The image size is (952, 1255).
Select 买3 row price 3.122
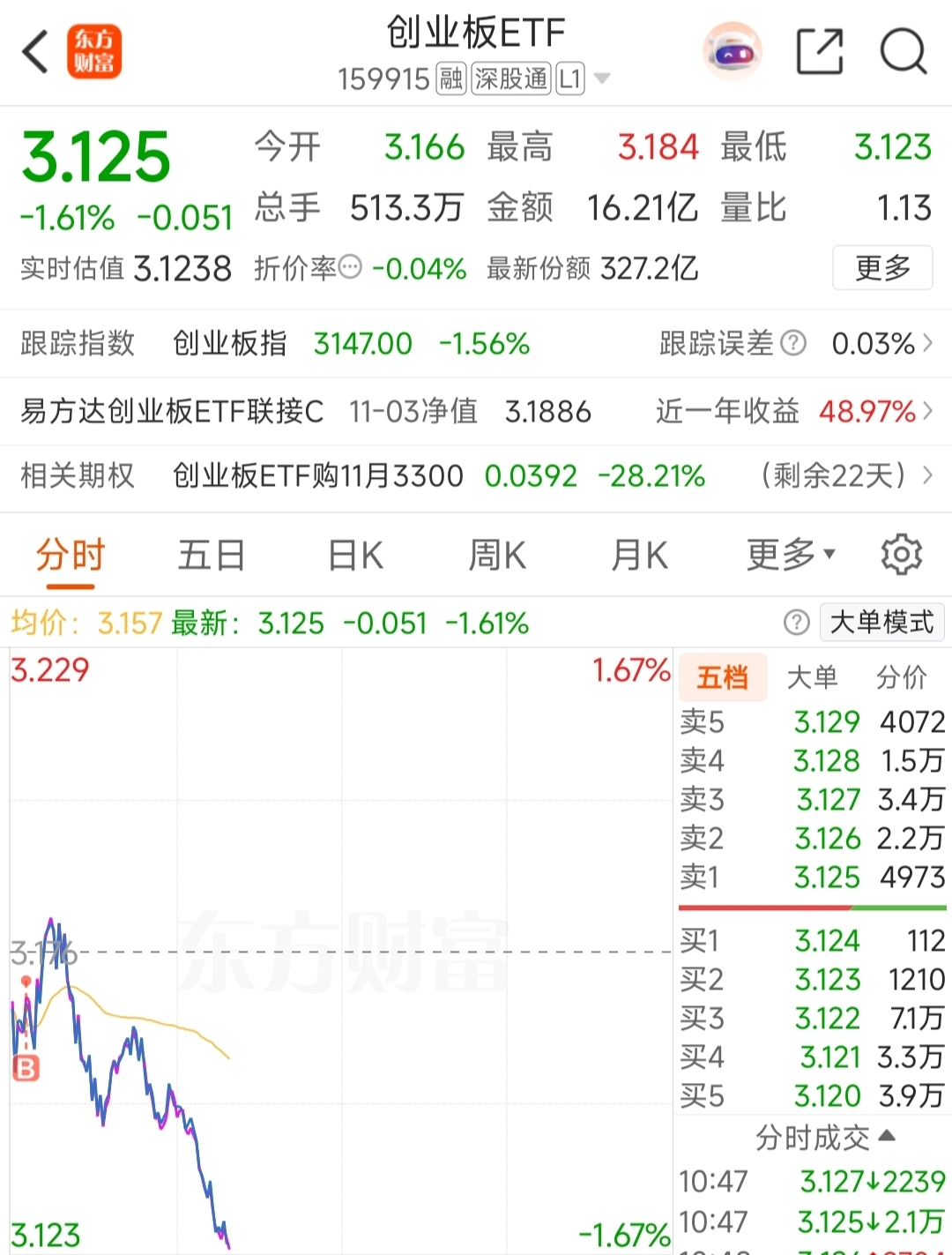click(x=812, y=1019)
